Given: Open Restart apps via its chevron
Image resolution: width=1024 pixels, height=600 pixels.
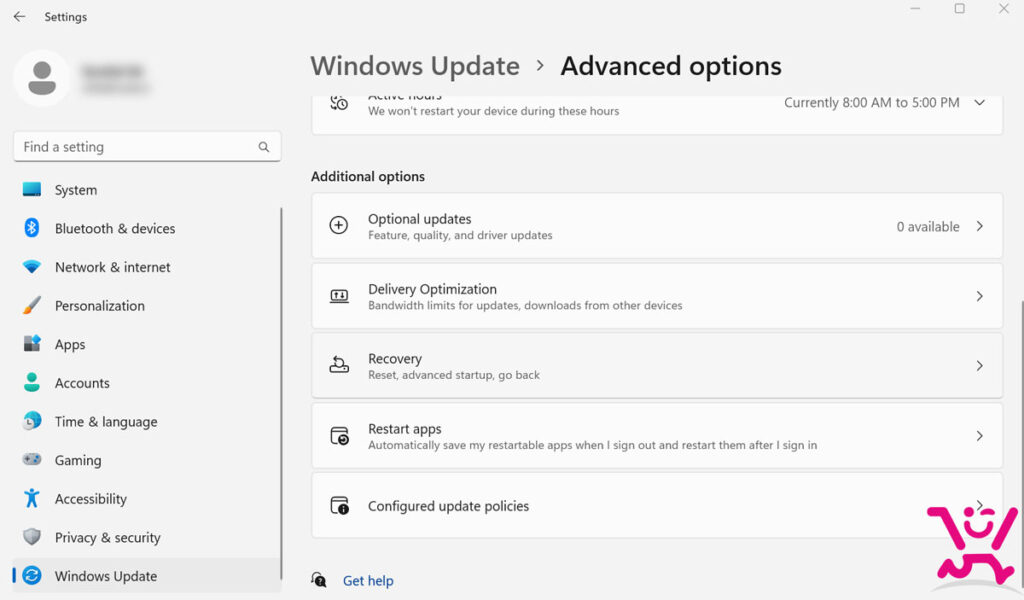Looking at the screenshot, I should coord(980,435).
